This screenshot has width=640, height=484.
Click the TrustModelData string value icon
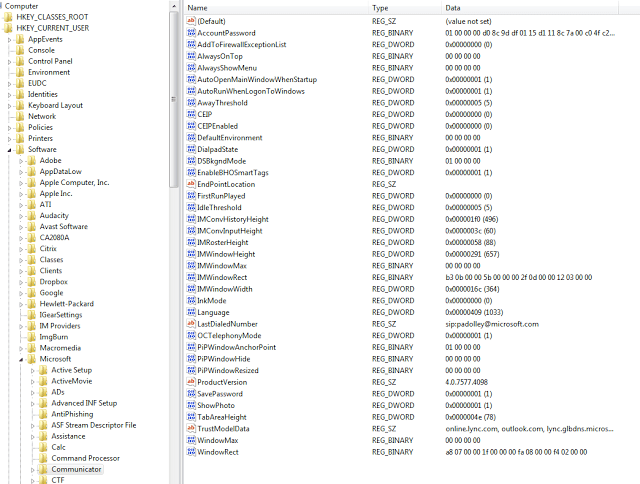point(190,428)
